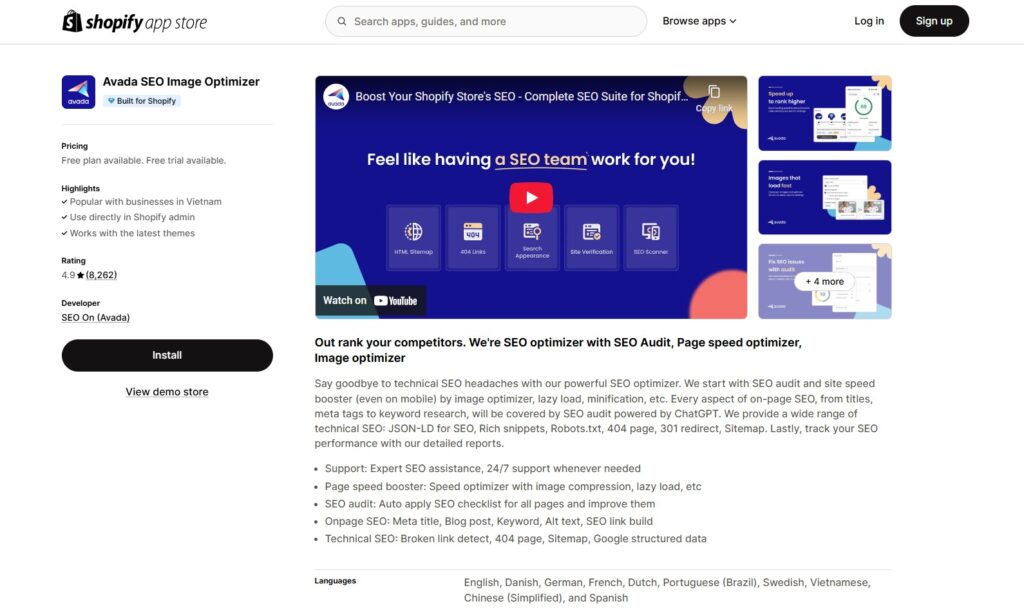
Task: Click the rating star icon
Action: click(80, 276)
